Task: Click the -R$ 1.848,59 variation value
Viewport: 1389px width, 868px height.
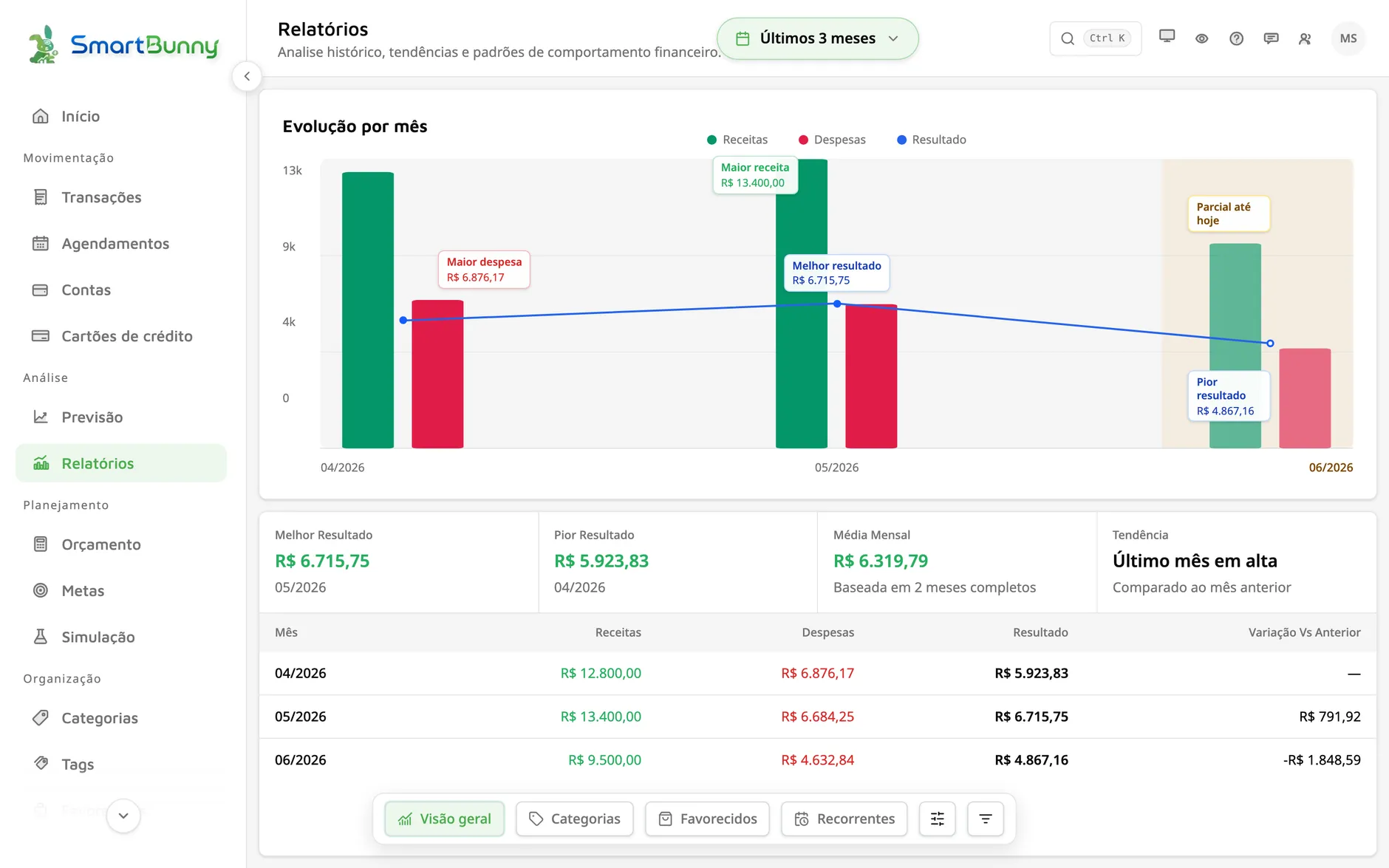Action: [x=1322, y=760]
